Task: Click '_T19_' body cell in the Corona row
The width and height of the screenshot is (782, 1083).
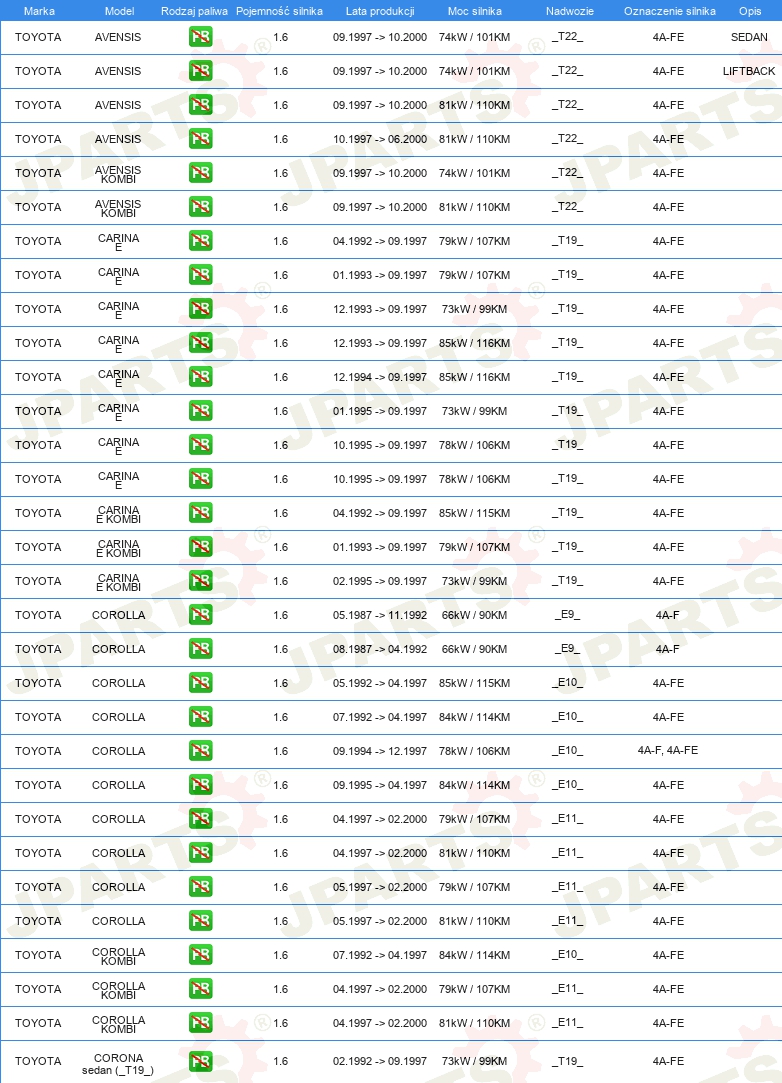Action: pos(567,1061)
